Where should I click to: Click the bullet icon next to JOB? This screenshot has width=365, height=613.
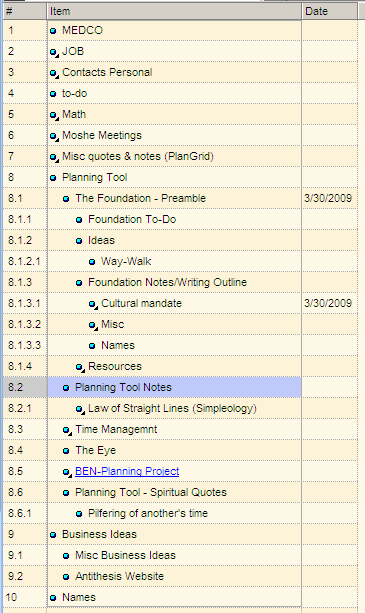coord(54,52)
